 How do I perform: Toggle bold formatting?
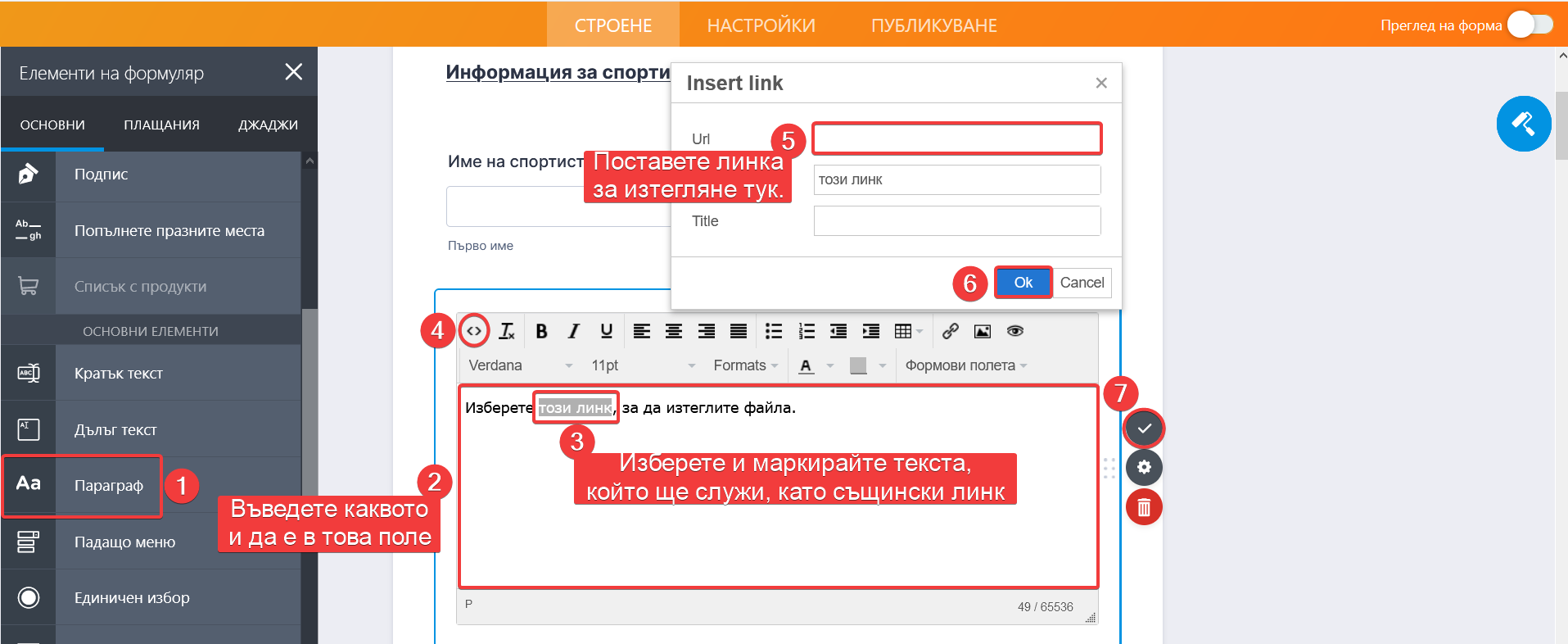coord(541,331)
